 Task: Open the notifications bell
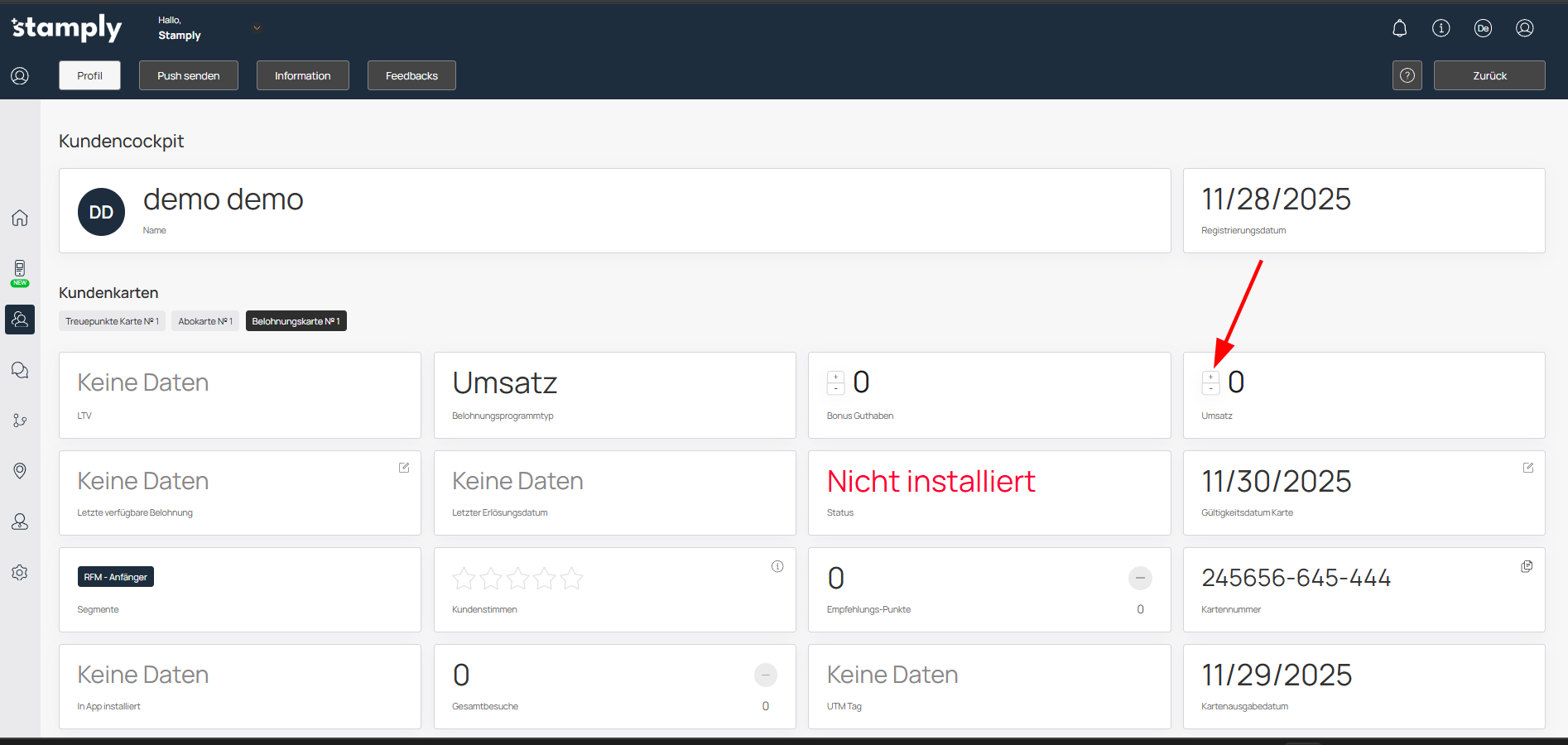pyautogui.click(x=1399, y=28)
